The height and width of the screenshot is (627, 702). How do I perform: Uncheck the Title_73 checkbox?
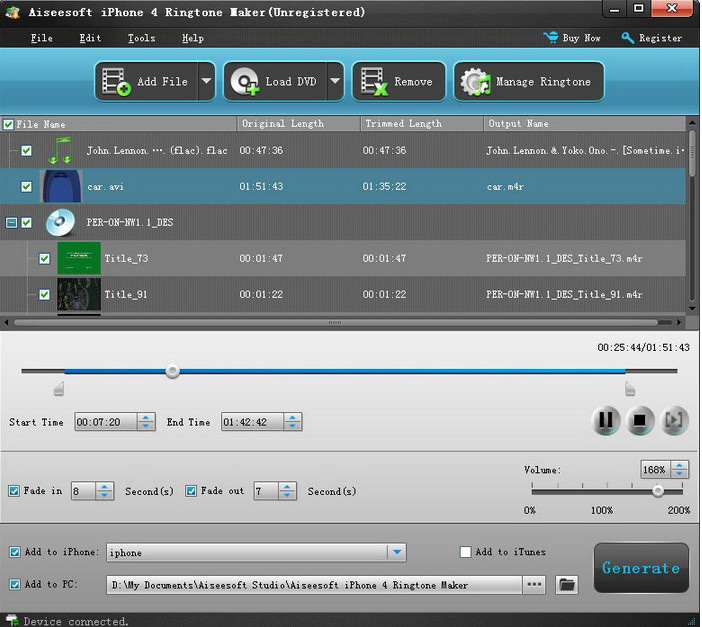pyautogui.click(x=44, y=258)
